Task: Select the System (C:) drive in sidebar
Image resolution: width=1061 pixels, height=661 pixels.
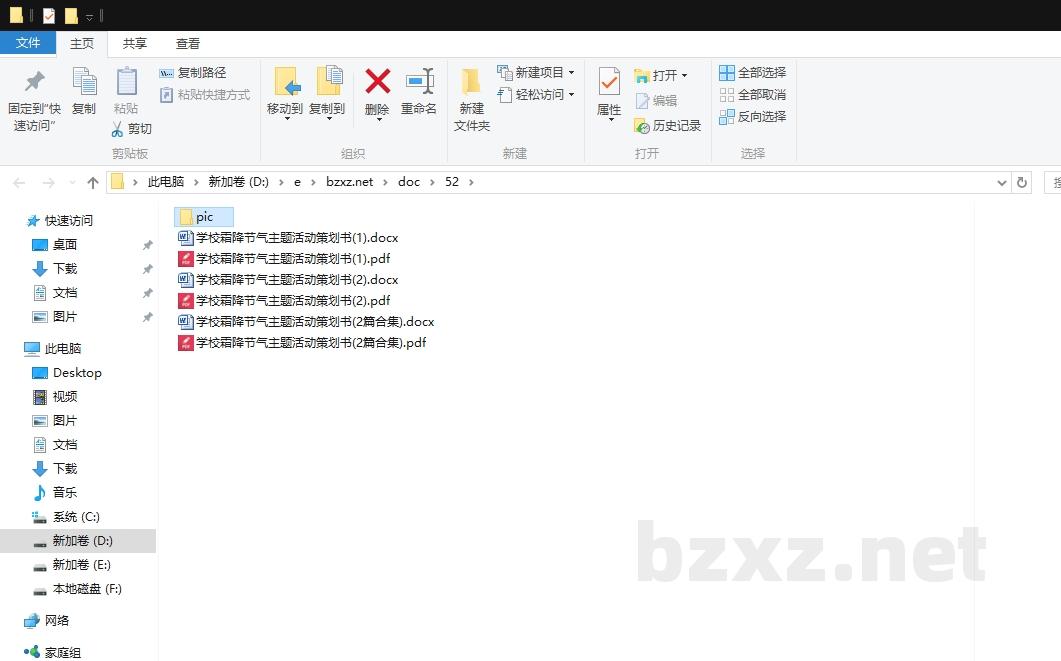Action: [x=76, y=517]
